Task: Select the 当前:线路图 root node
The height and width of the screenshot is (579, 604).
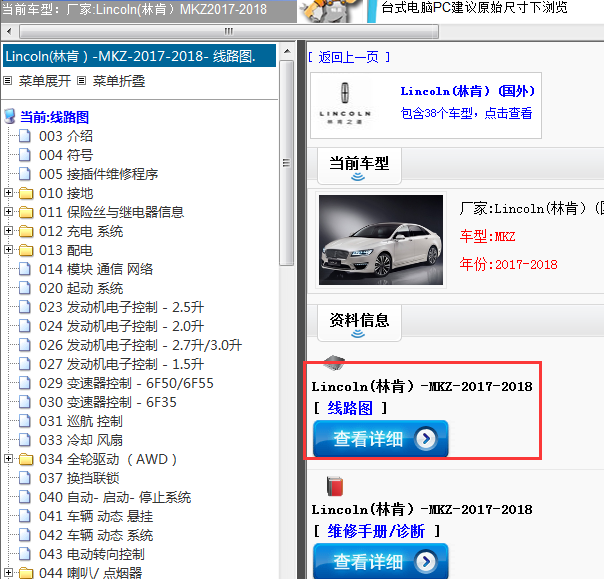Action: click(x=54, y=117)
